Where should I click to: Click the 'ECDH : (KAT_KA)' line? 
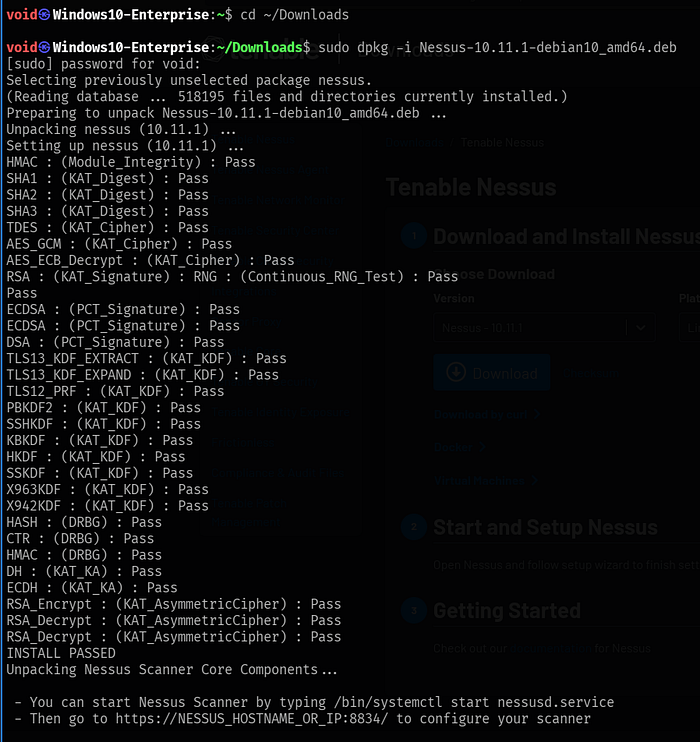[92, 588]
